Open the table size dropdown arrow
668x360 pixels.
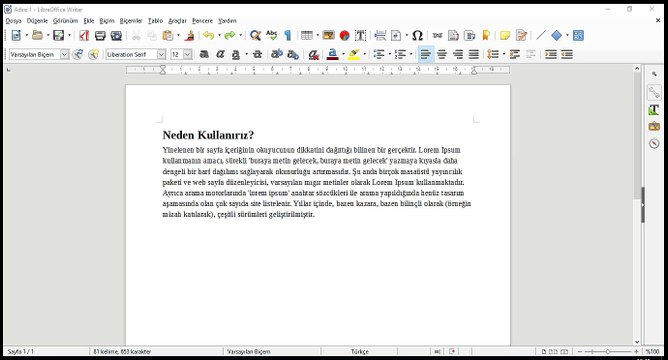click(x=317, y=35)
